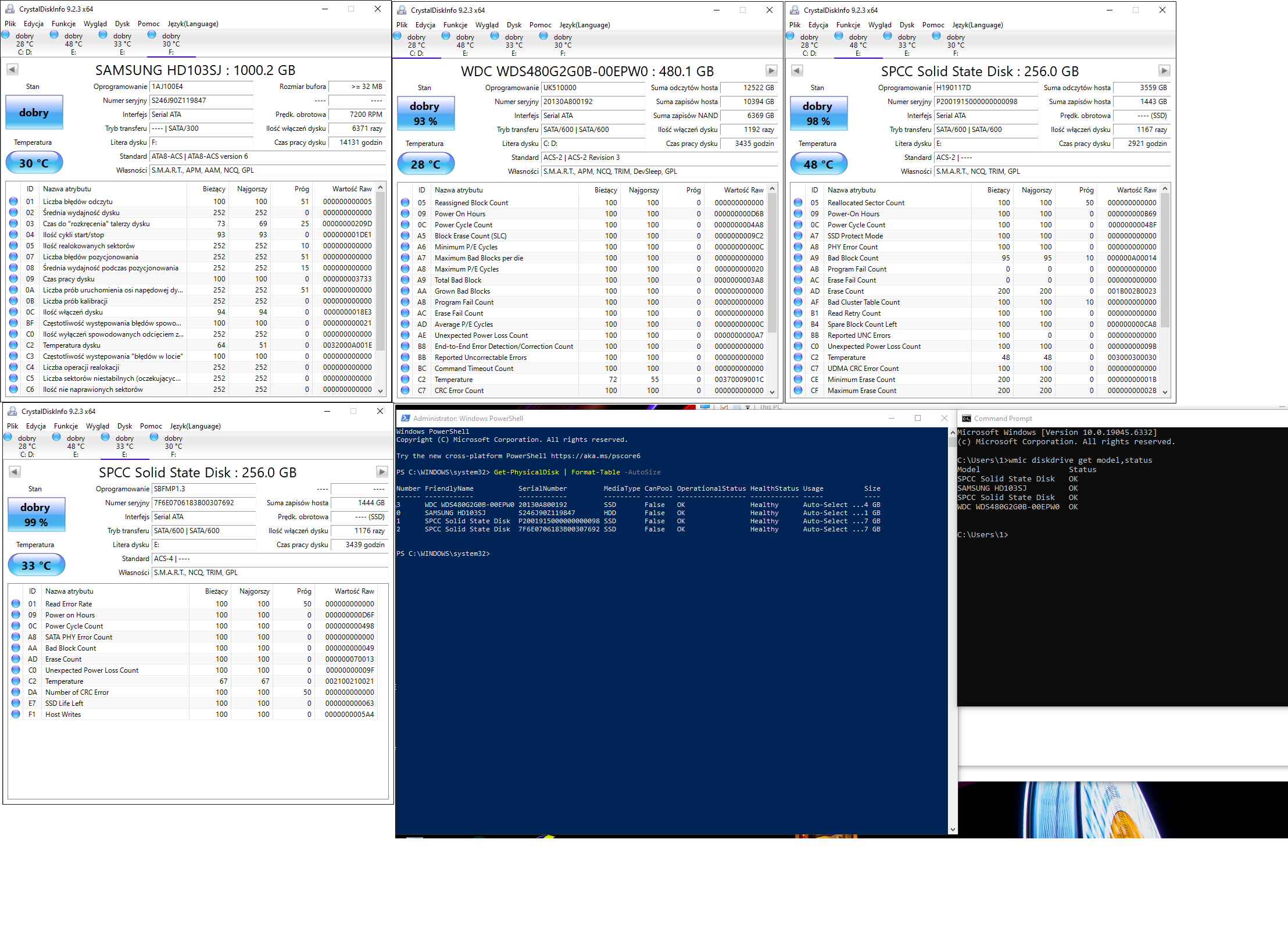This screenshot has height=950, width=1288.
Task: Click the status orb next to Liczba błędów odczytu
Action: click(13, 202)
